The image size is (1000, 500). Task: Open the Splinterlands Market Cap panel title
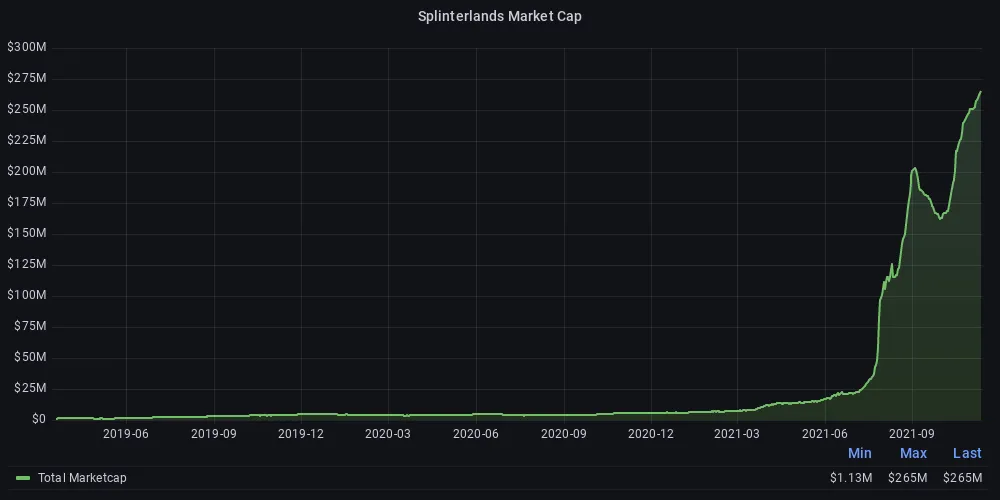499,17
